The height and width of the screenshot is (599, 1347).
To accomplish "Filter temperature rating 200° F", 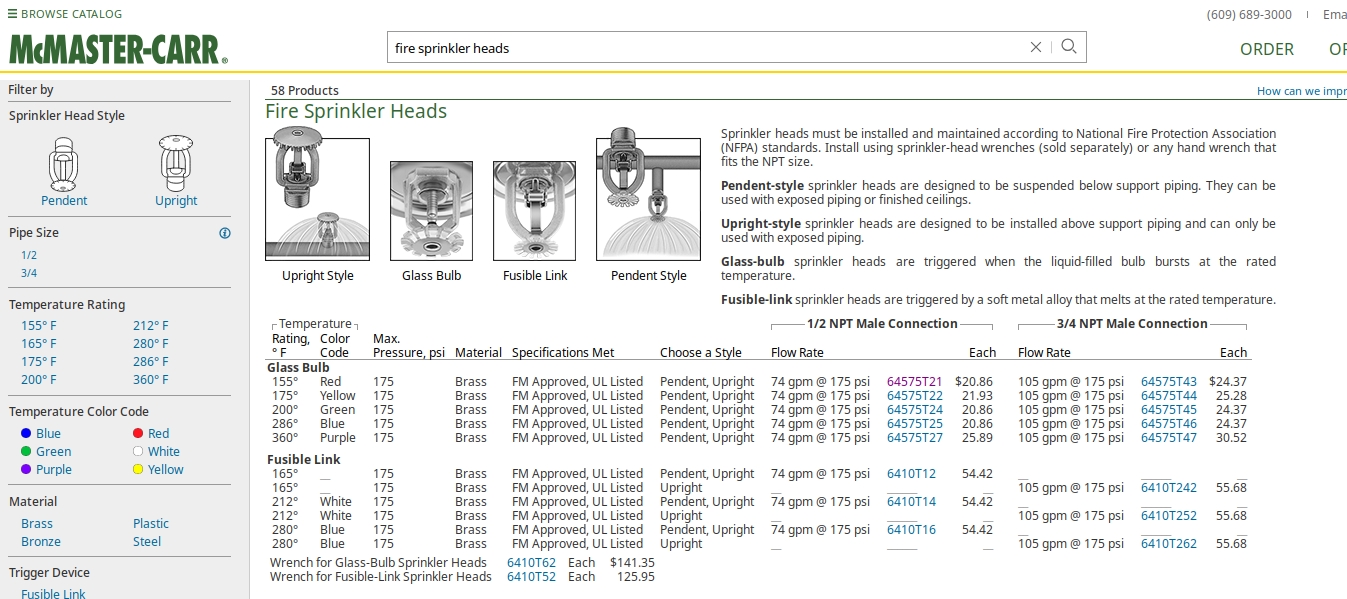I will tap(39, 379).
